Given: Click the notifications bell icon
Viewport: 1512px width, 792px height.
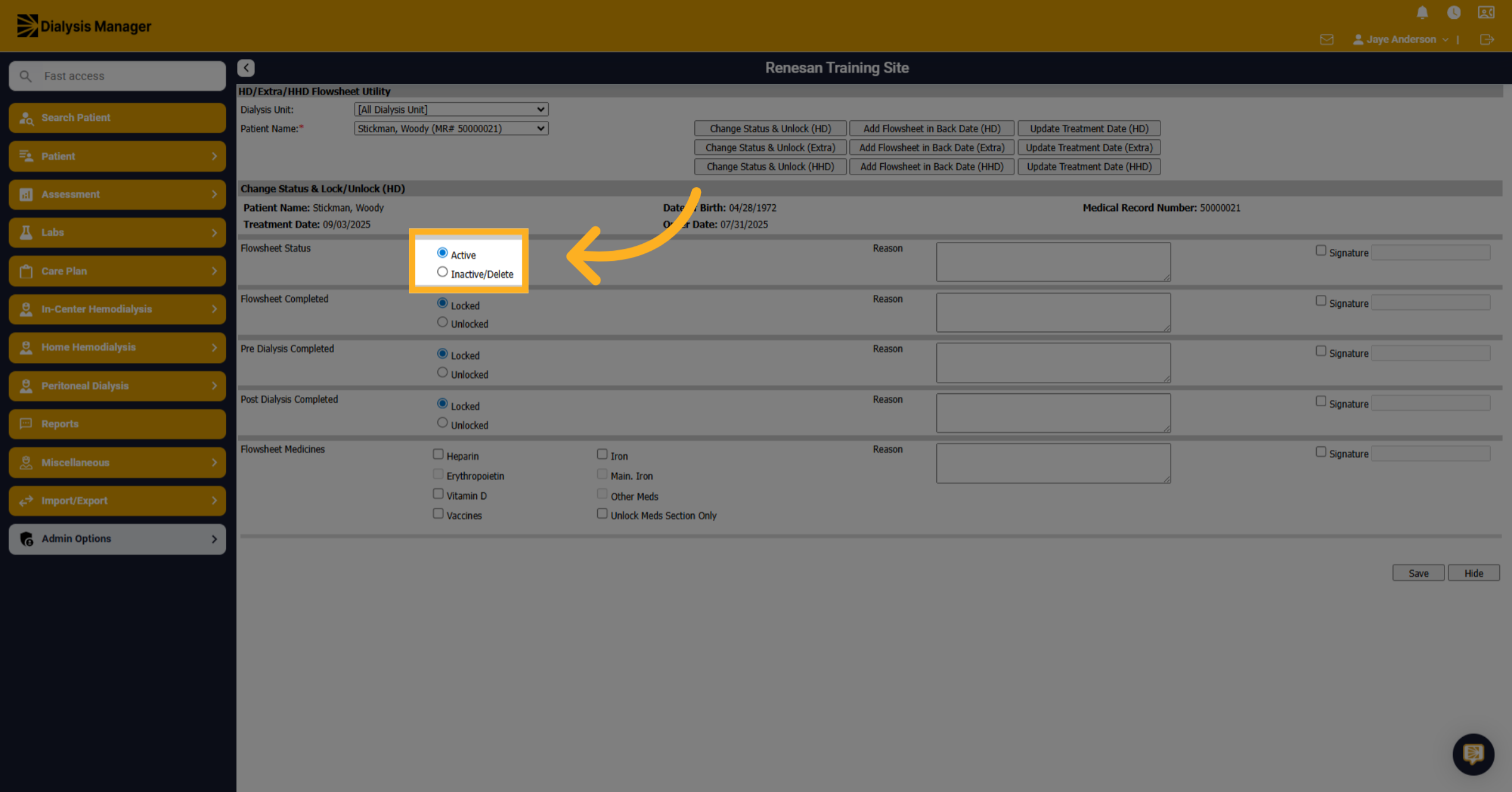Looking at the screenshot, I should [1422, 12].
